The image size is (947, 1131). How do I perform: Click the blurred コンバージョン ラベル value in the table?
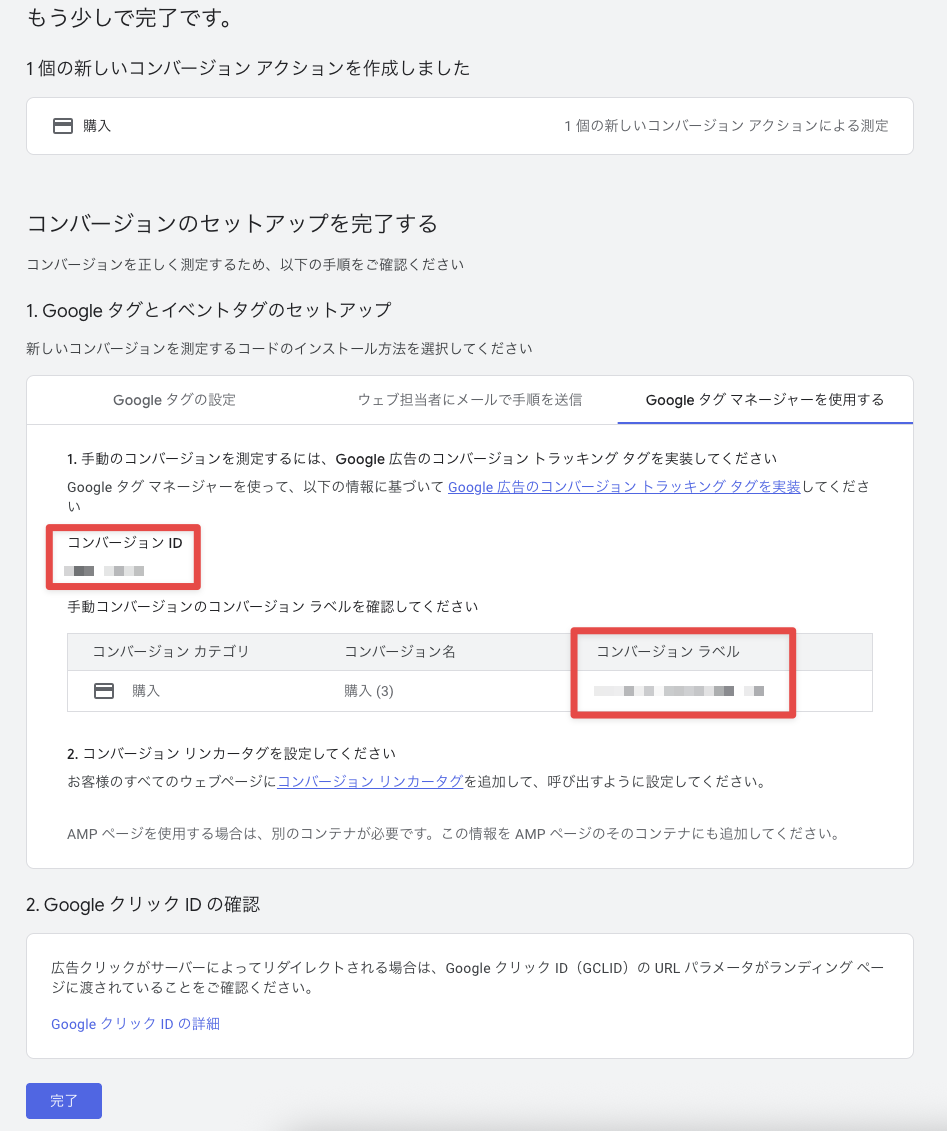pos(679,691)
